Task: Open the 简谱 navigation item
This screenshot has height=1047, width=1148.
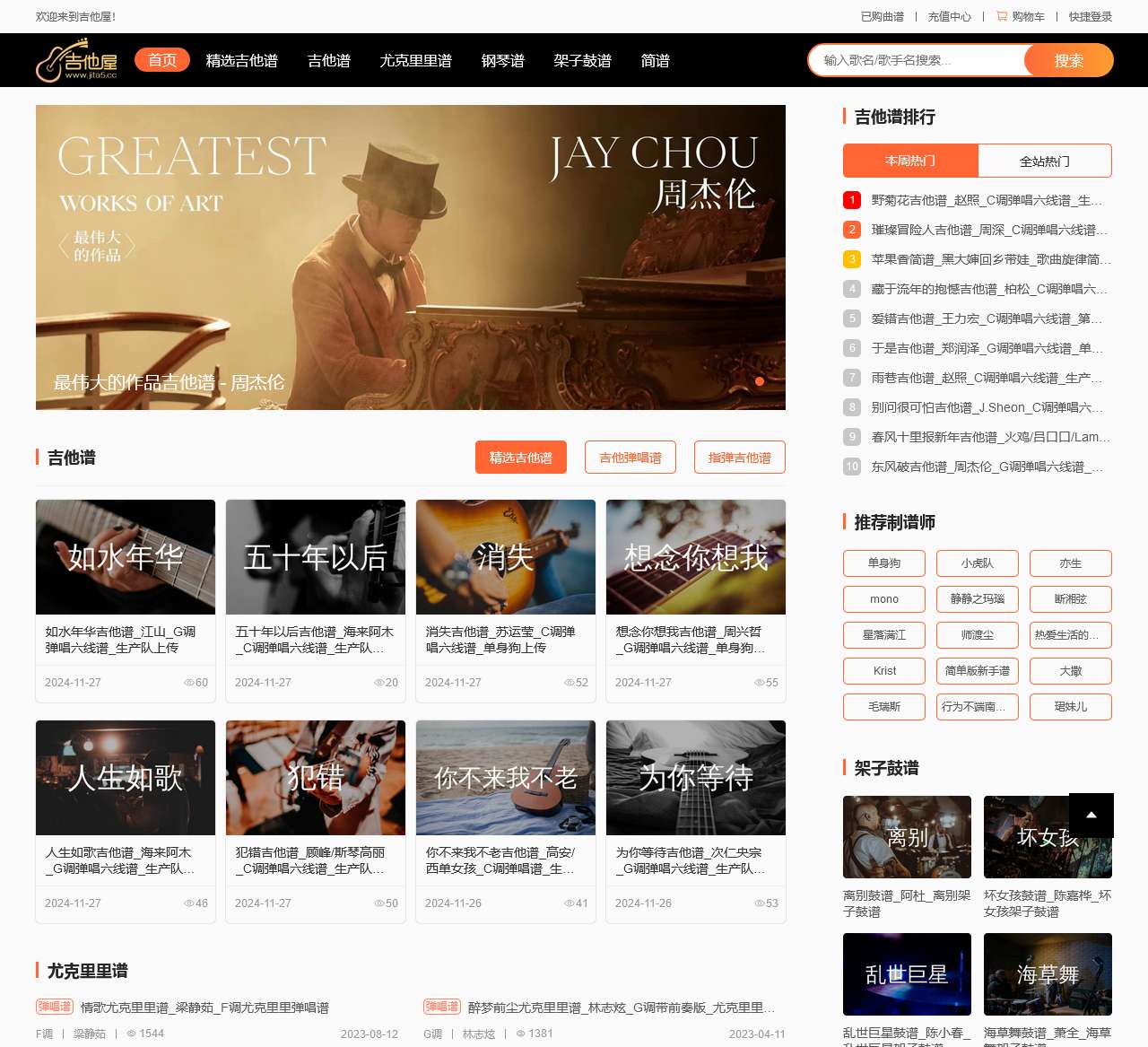Action: (656, 61)
